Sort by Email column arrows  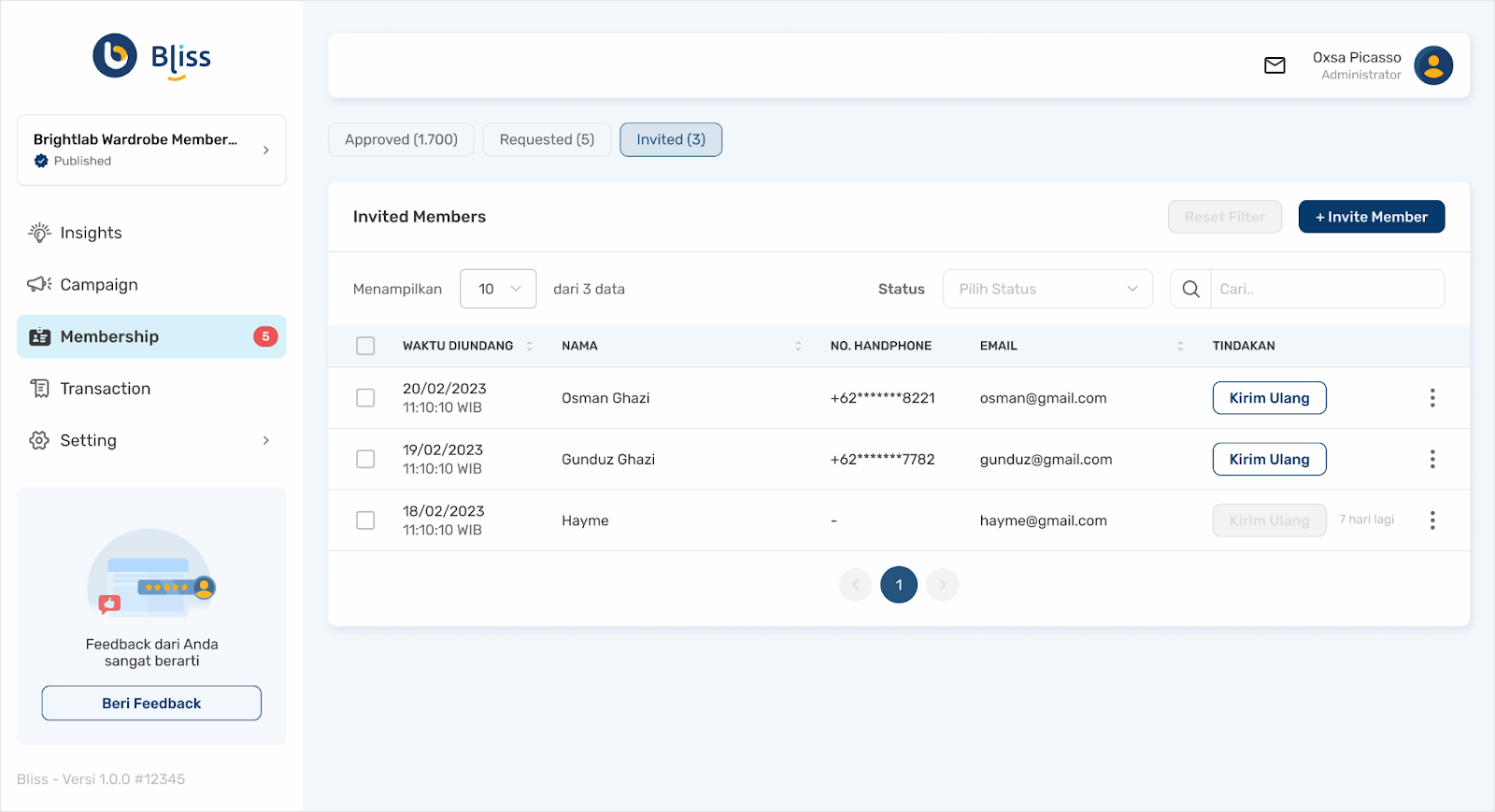point(1180,346)
